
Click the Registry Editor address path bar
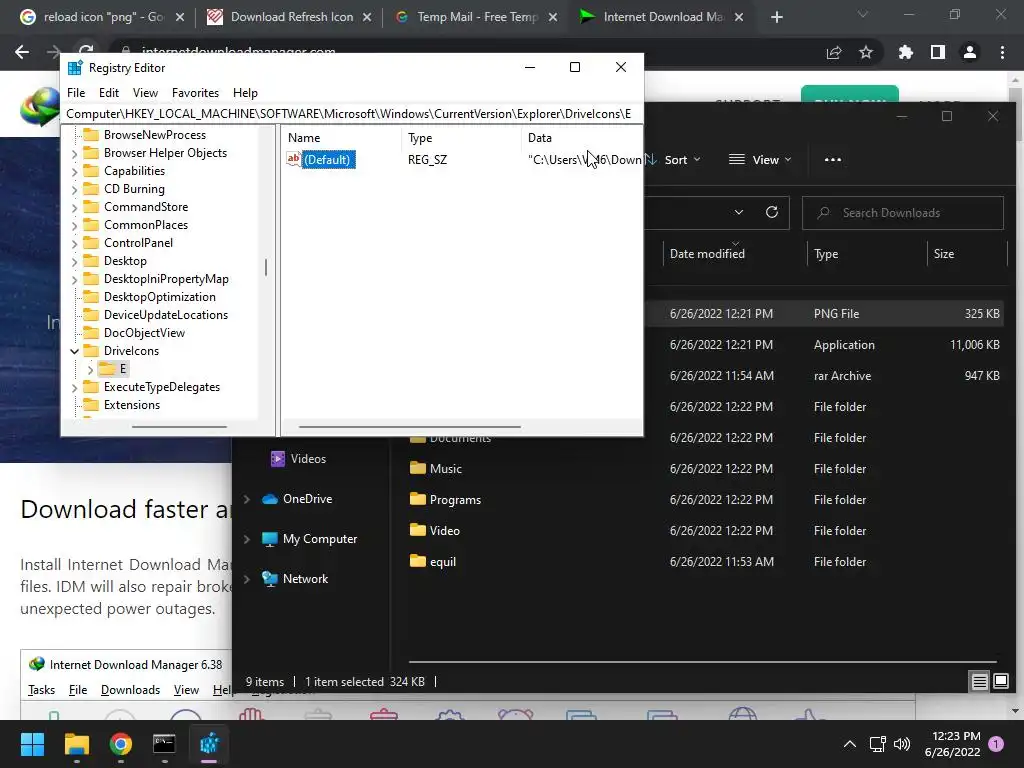pyautogui.click(x=351, y=114)
